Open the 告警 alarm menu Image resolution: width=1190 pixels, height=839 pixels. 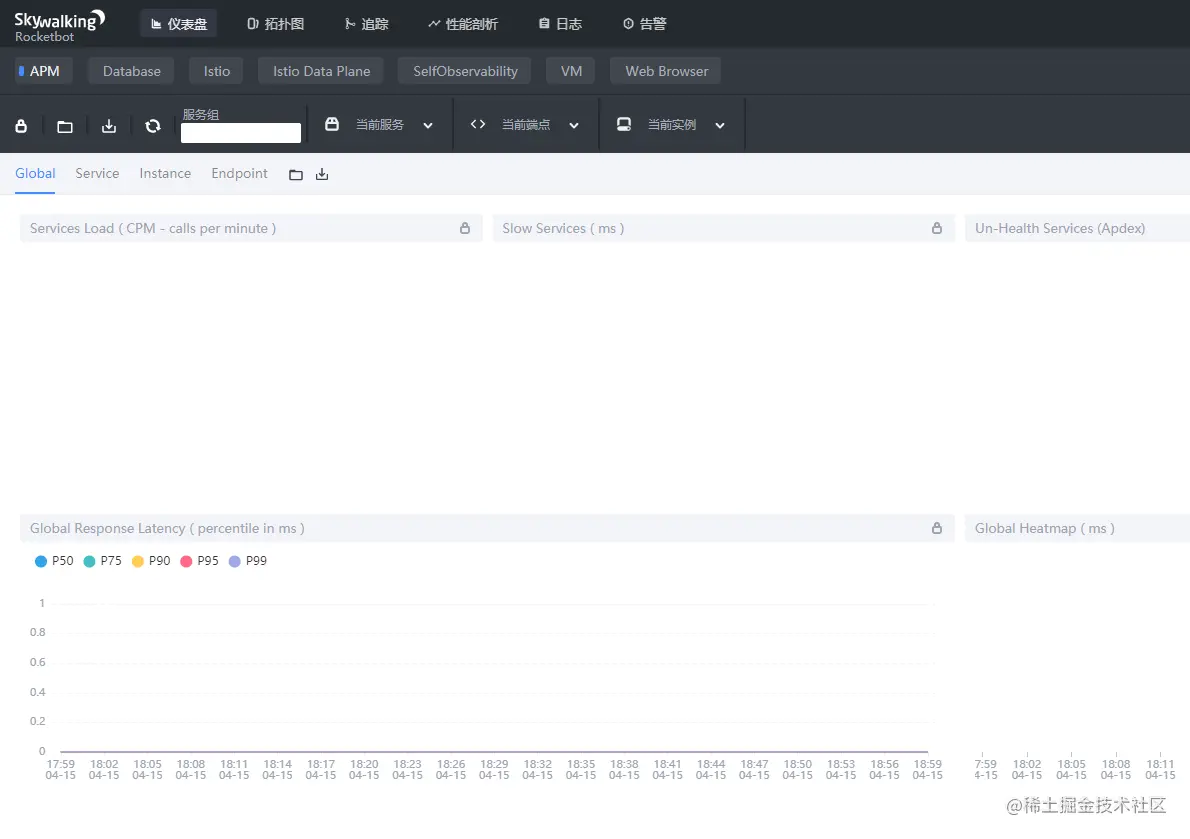click(644, 24)
